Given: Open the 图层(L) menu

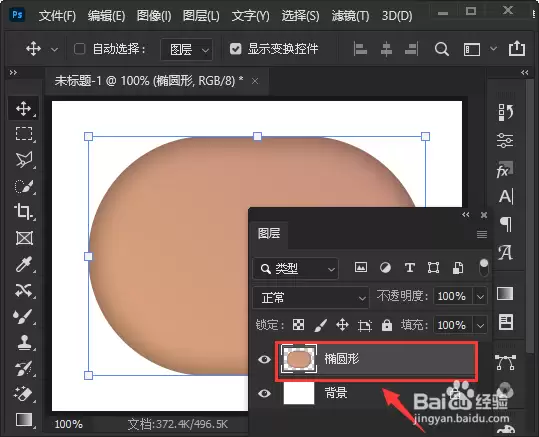Looking at the screenshot, I should (x=201, y=15).
